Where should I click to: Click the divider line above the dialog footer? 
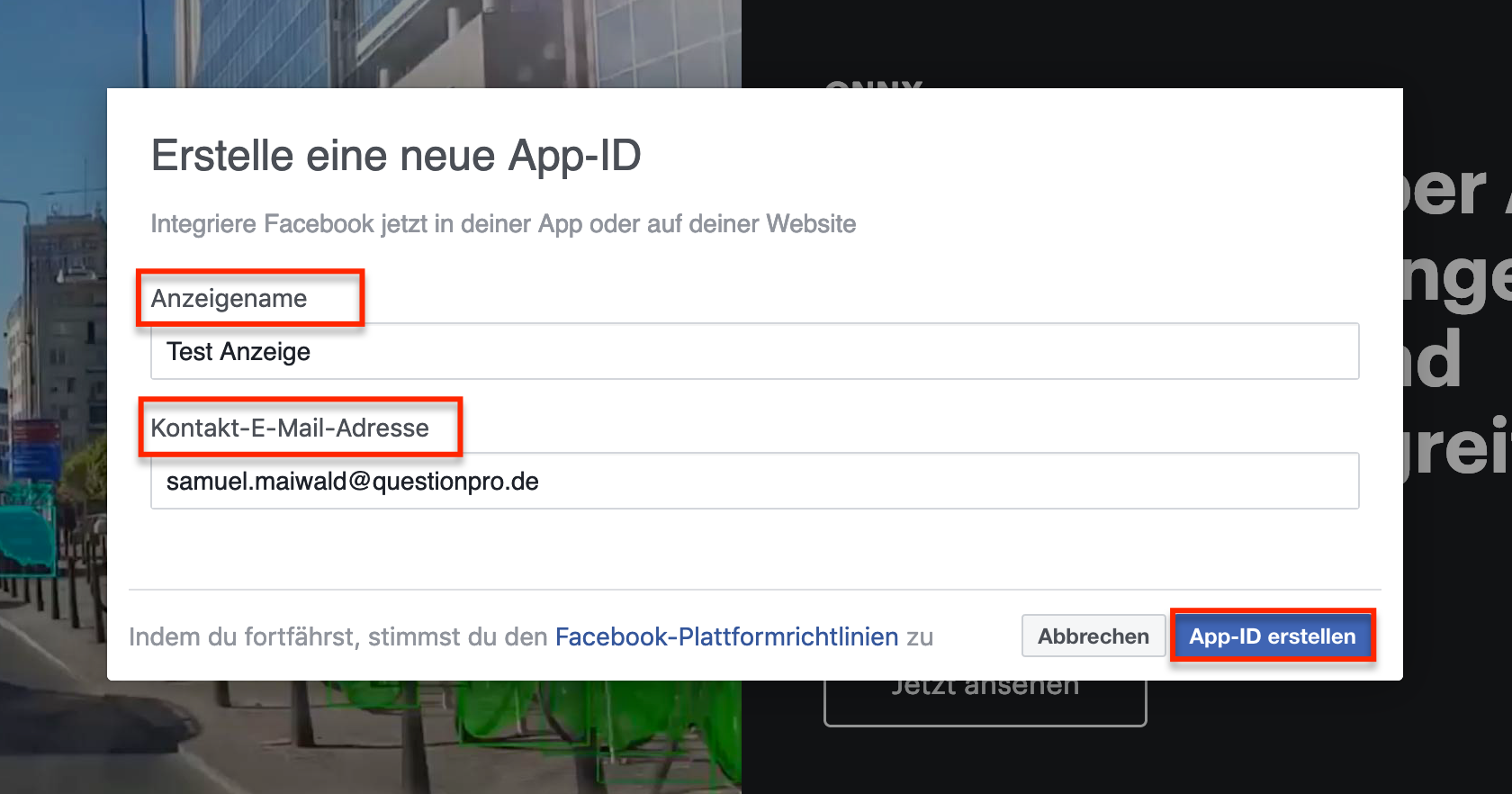[754, 590]
